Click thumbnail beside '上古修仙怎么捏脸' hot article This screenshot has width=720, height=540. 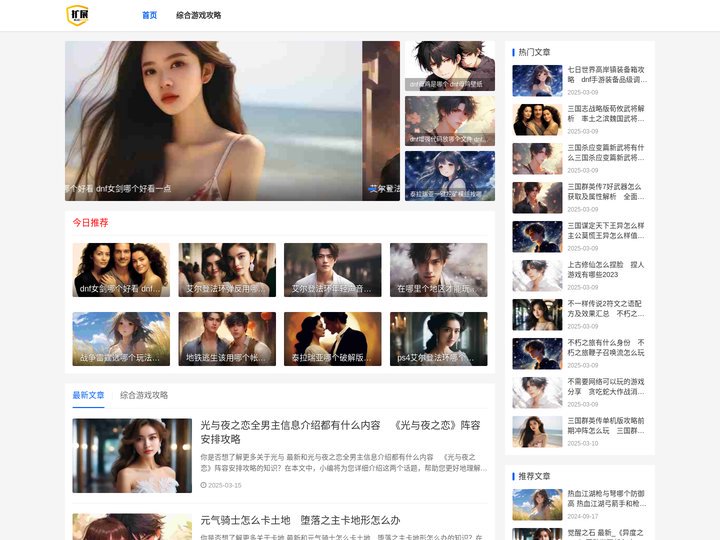pos(537,276)
